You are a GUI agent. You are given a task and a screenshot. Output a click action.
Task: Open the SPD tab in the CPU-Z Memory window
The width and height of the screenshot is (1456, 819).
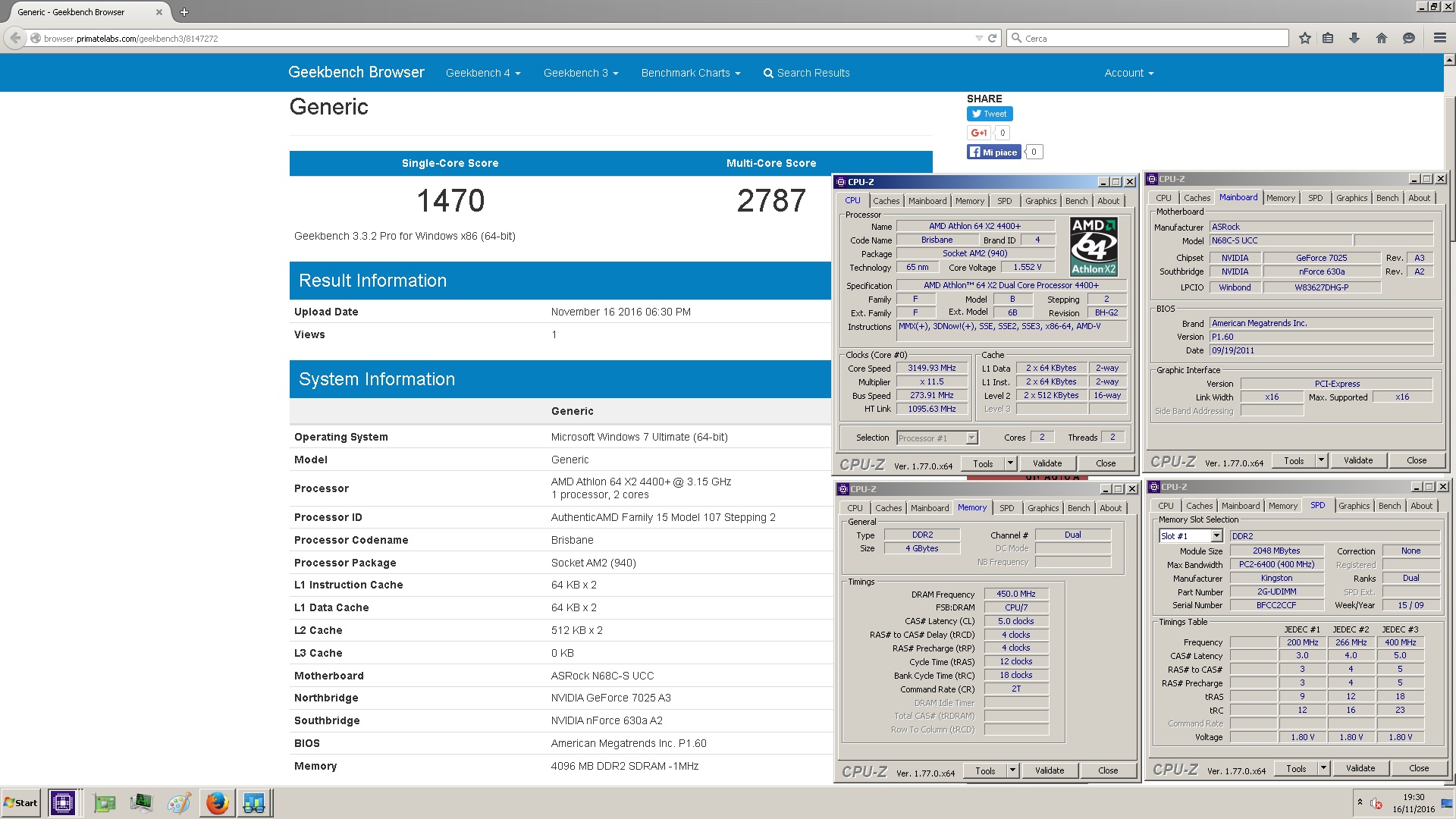[1006, 508]
